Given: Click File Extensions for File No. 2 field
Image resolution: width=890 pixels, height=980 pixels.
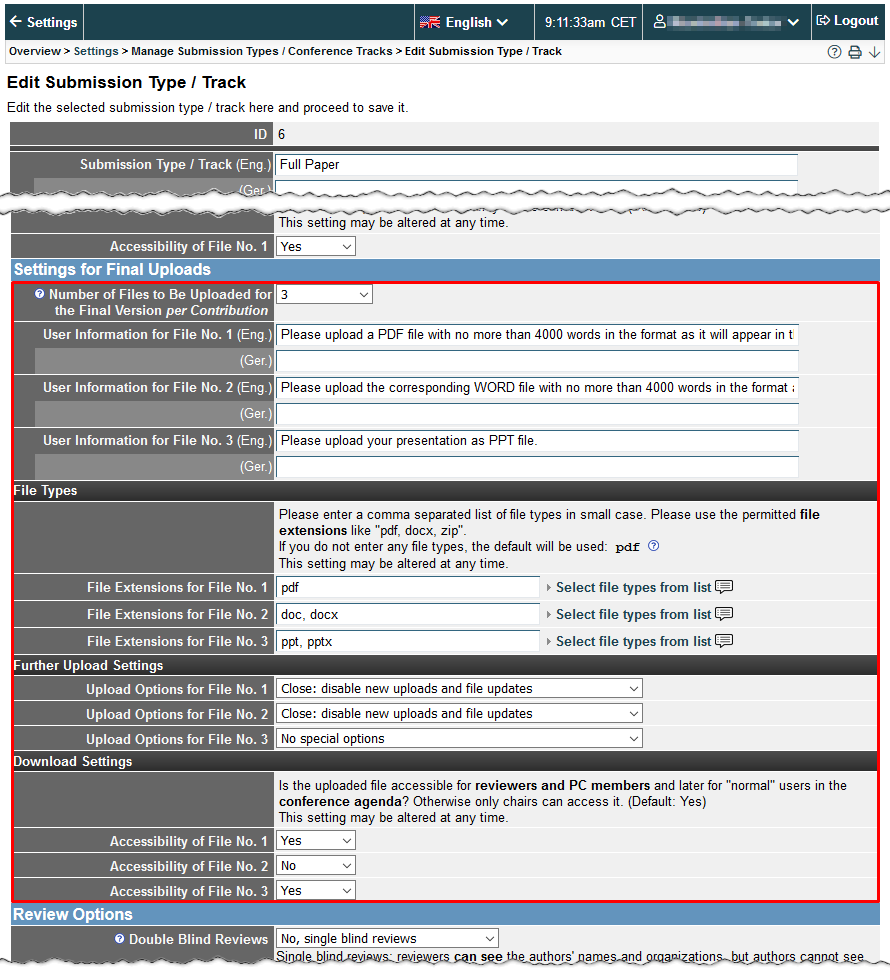Looking at the screenshot, I should coord(408,614).
